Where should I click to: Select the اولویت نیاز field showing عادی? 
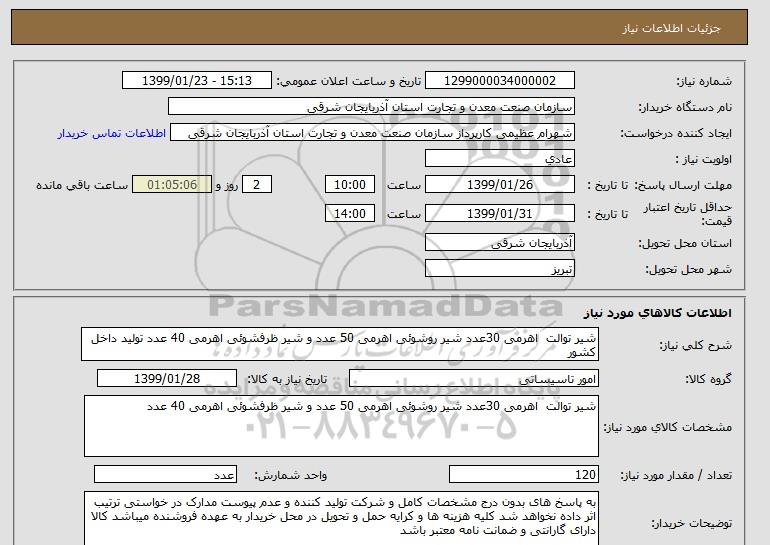point(500,159)
